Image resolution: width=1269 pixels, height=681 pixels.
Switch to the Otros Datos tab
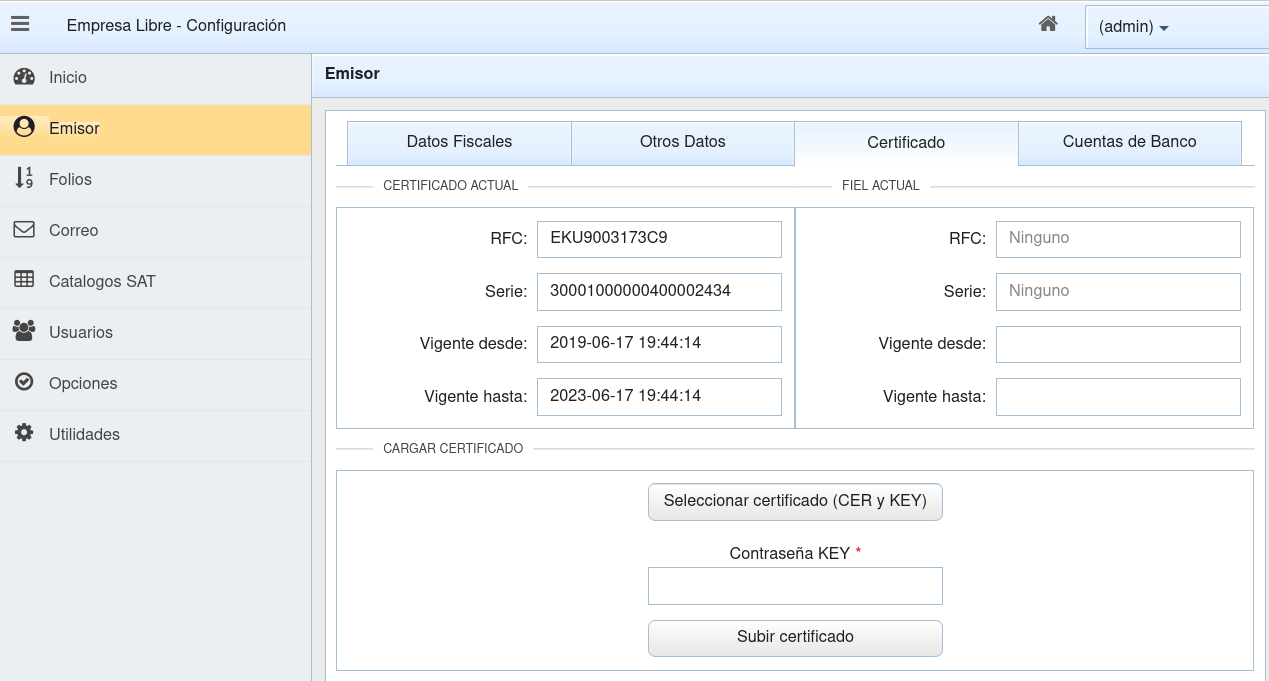(x=683, y=142)
